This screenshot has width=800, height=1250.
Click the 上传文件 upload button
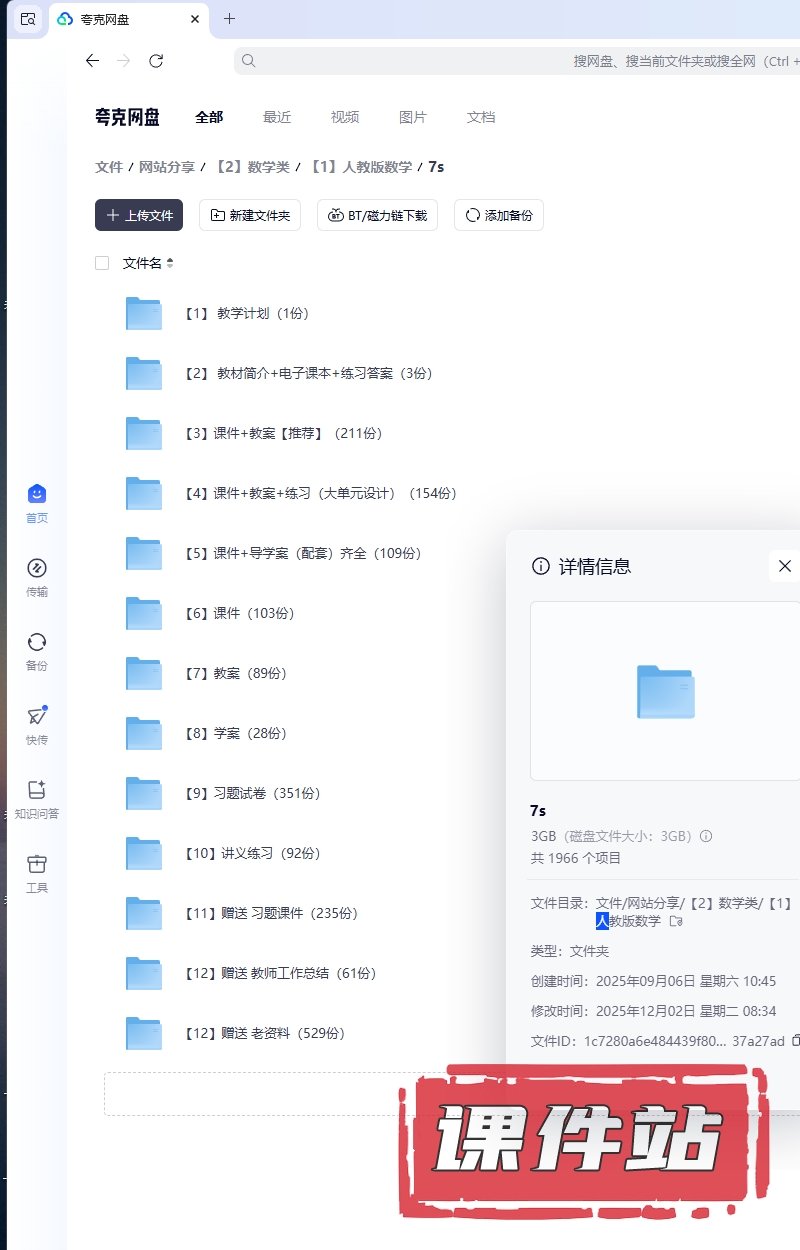[139, 215]
